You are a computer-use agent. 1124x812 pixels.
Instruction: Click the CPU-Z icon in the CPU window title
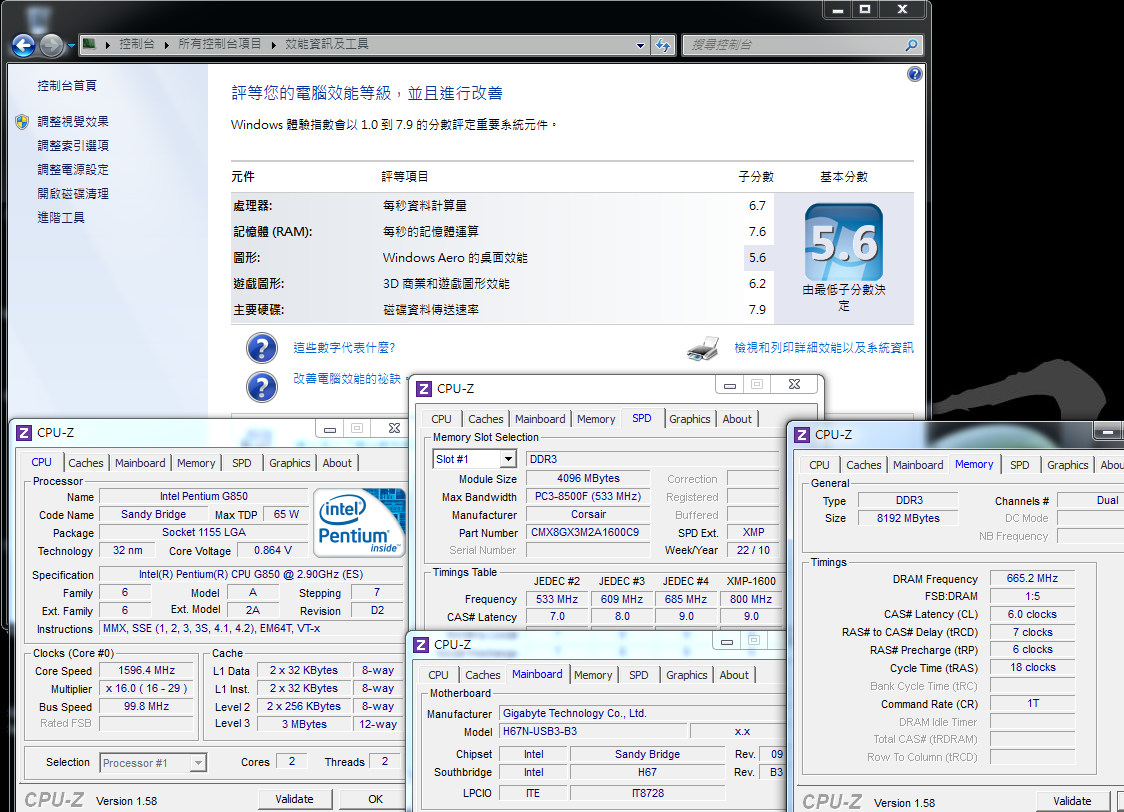click(x=24, y=432)
